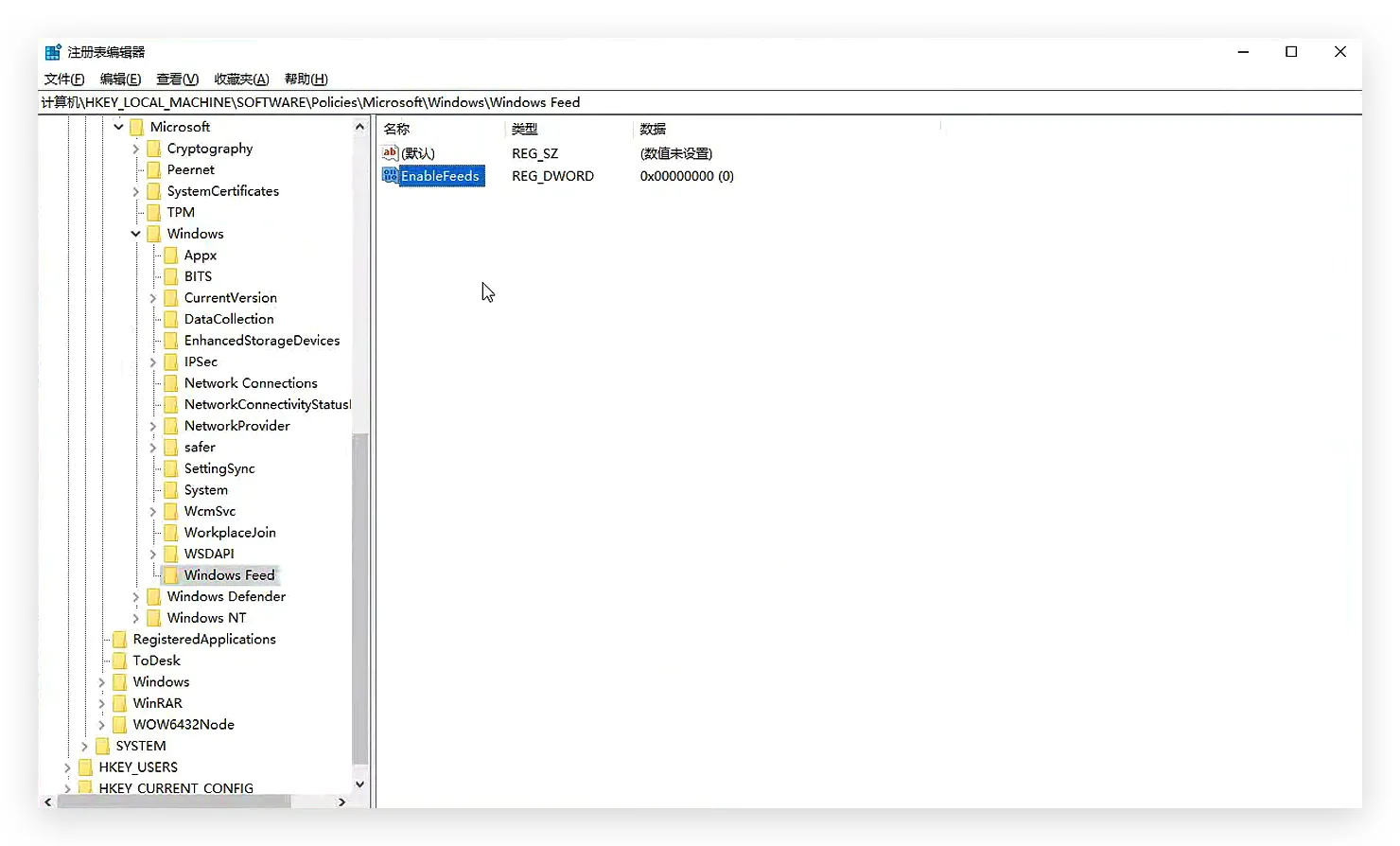Click the EnhancedStorageDevices folder icon
The image size is (1400, 846).
170,341
